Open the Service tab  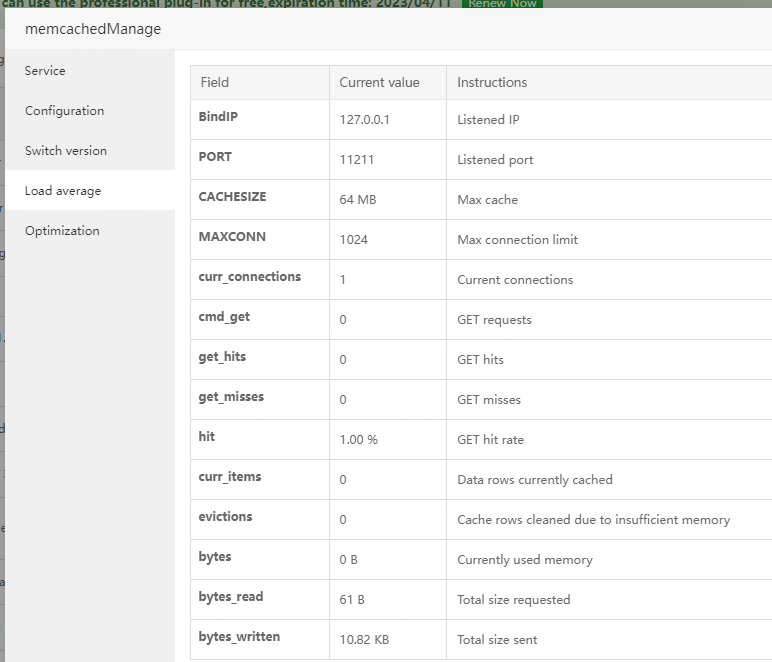pyautogui.click(x=45, y=71)
